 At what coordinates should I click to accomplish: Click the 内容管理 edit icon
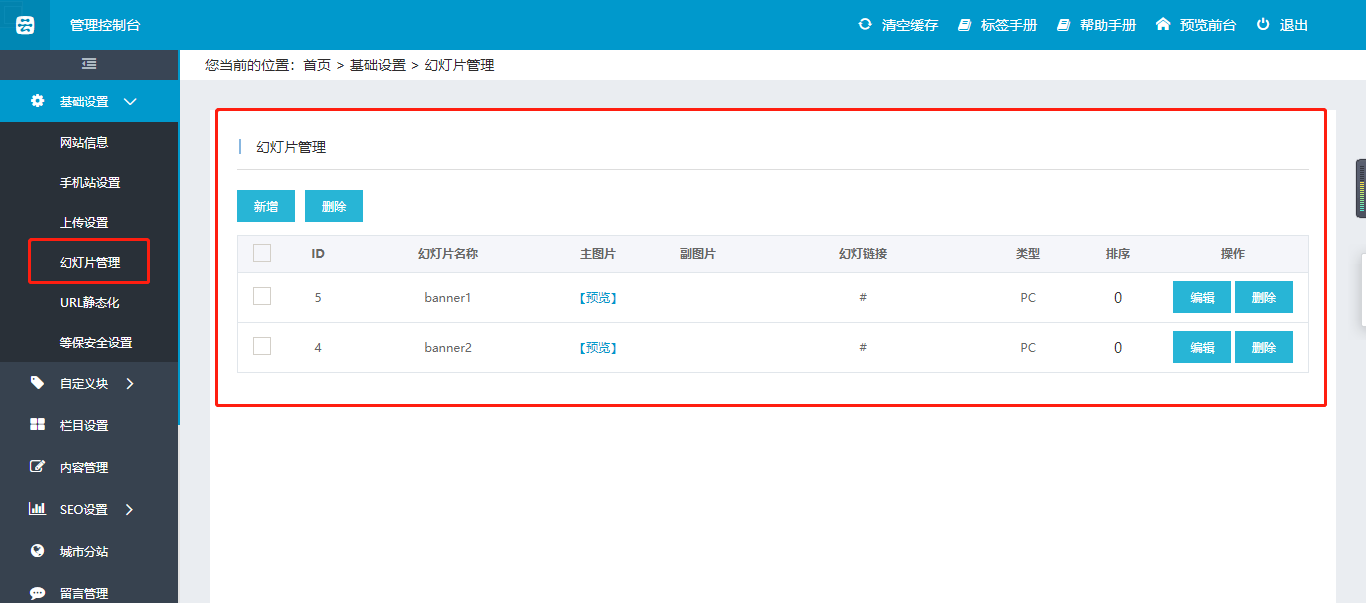coord(38,467)
